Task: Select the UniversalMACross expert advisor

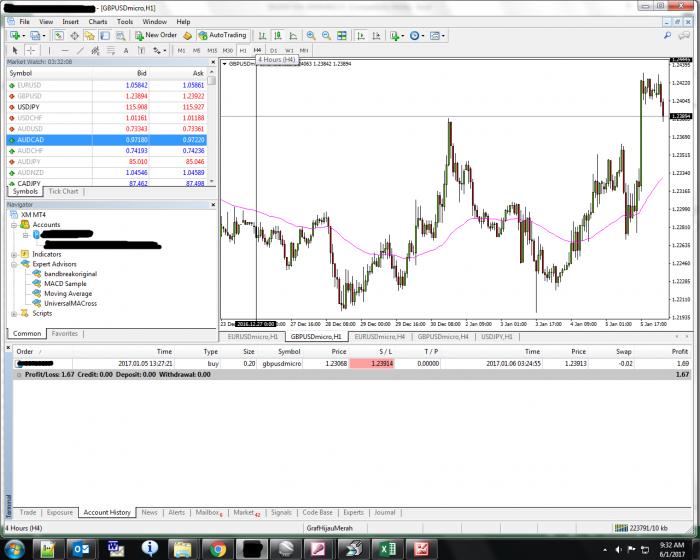Action: tap(71, 303)
